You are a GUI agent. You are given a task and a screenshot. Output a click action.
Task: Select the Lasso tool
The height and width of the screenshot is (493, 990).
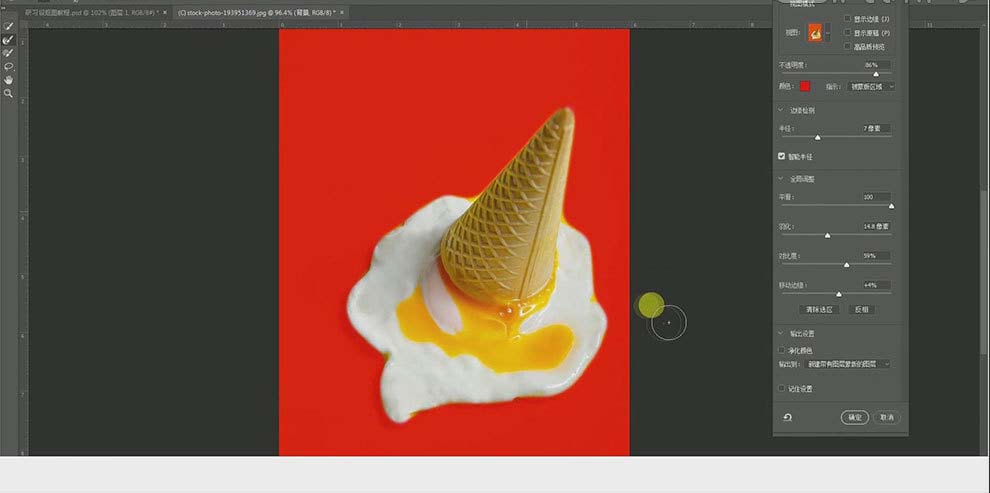9,66
